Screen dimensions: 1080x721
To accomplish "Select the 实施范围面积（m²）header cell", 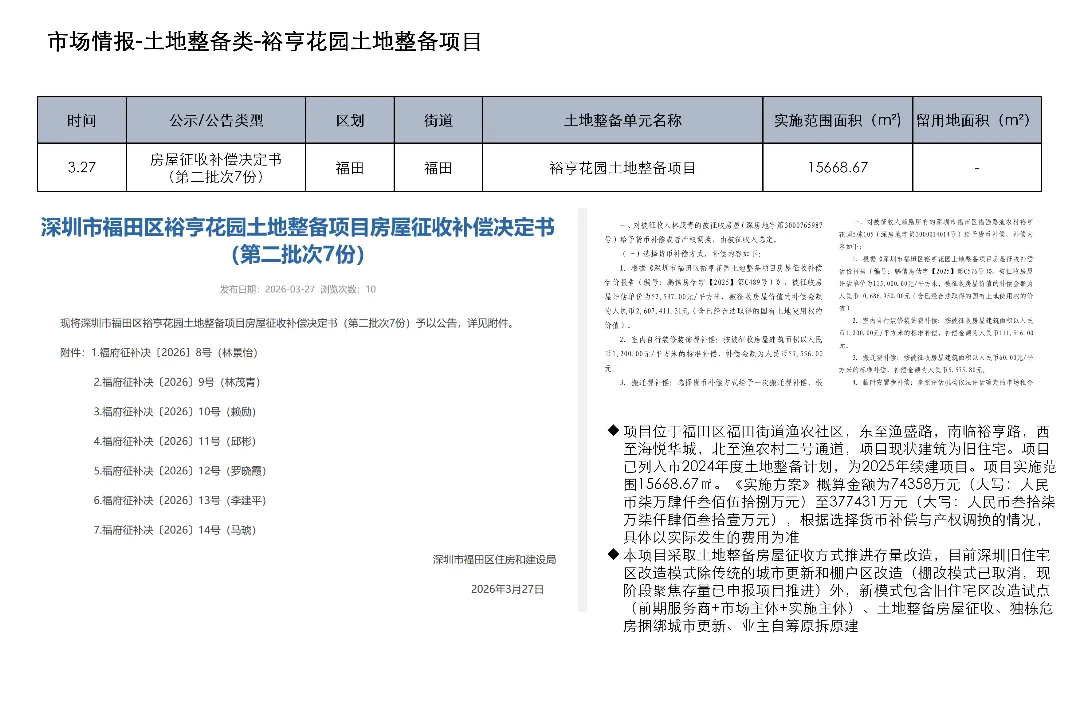I will click(838, 121).
